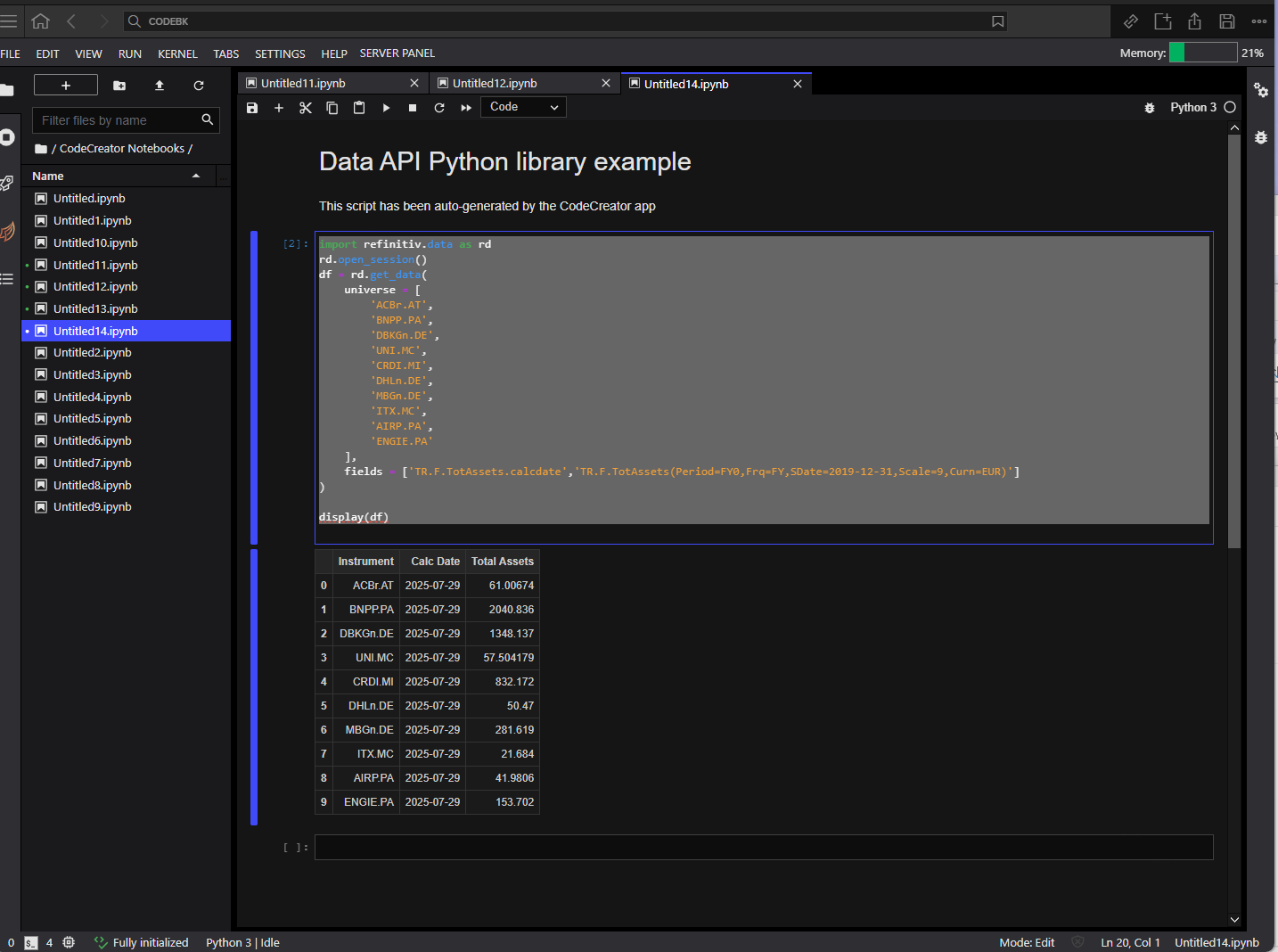The height and width of the screenshot is (952, 1278).
Task: Enable the debugger bug icon next to Python 3
Action: point(1150,108)
